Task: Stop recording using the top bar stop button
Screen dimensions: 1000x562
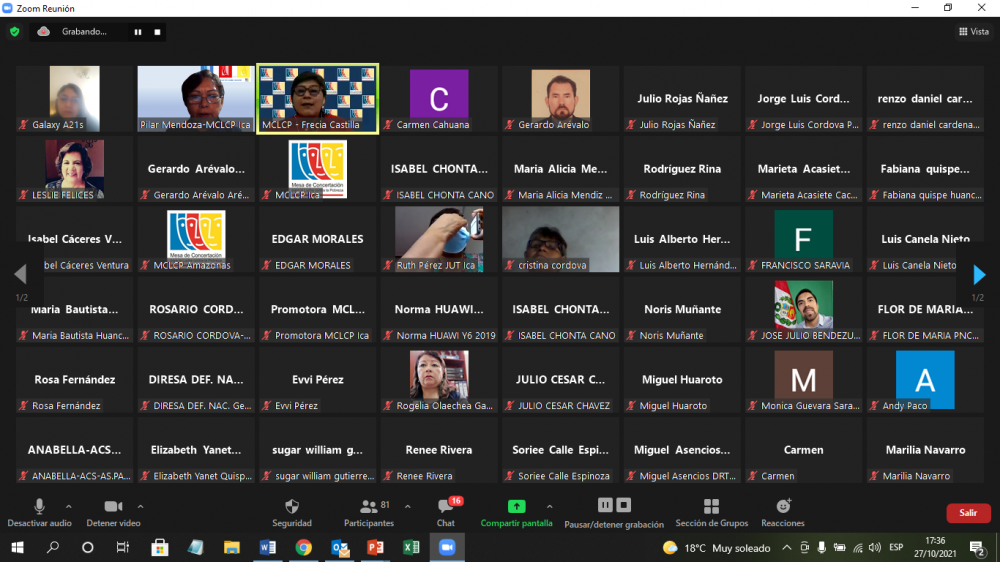Action: click(158, 32)
